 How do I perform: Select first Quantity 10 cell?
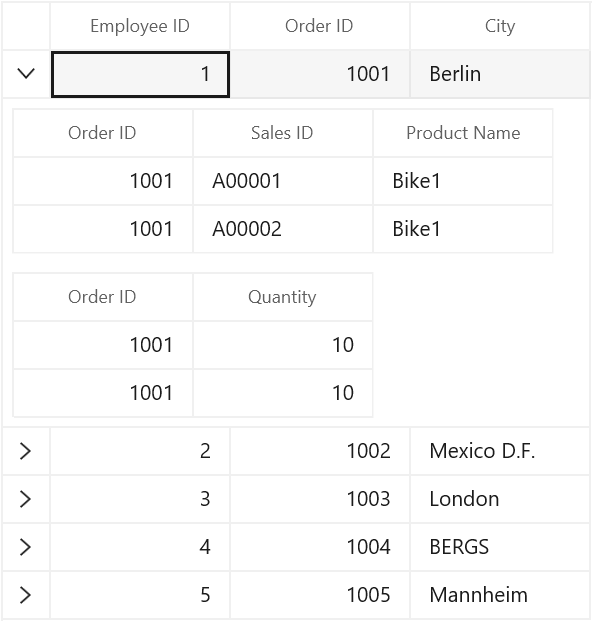point(282,345)
